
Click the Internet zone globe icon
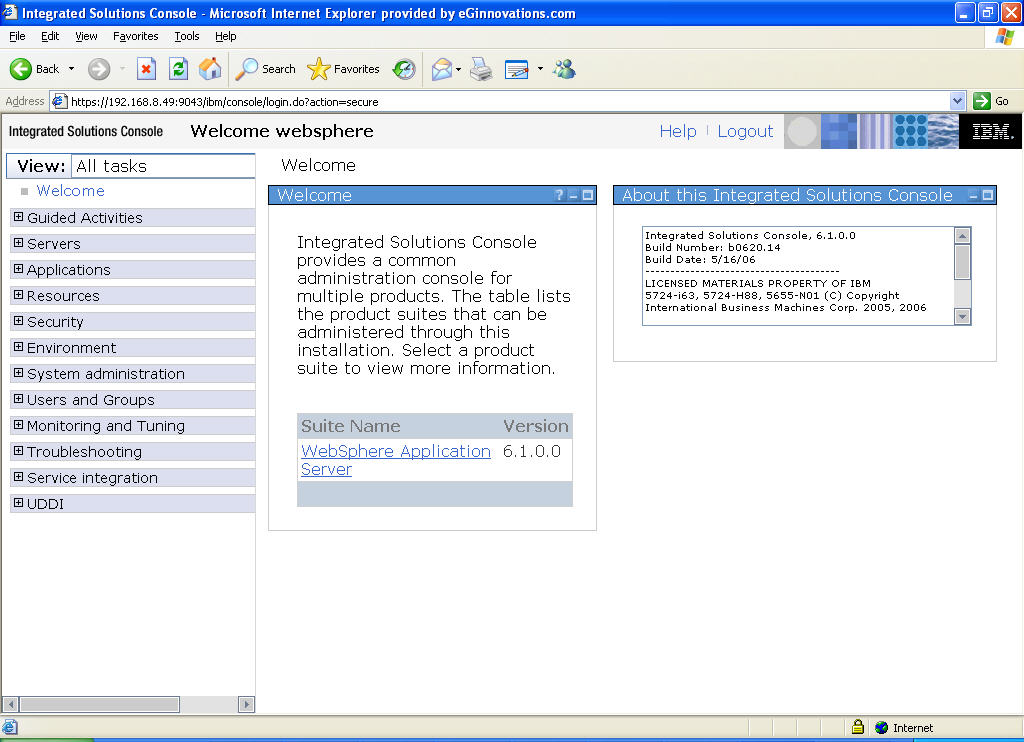coord(882,727)
